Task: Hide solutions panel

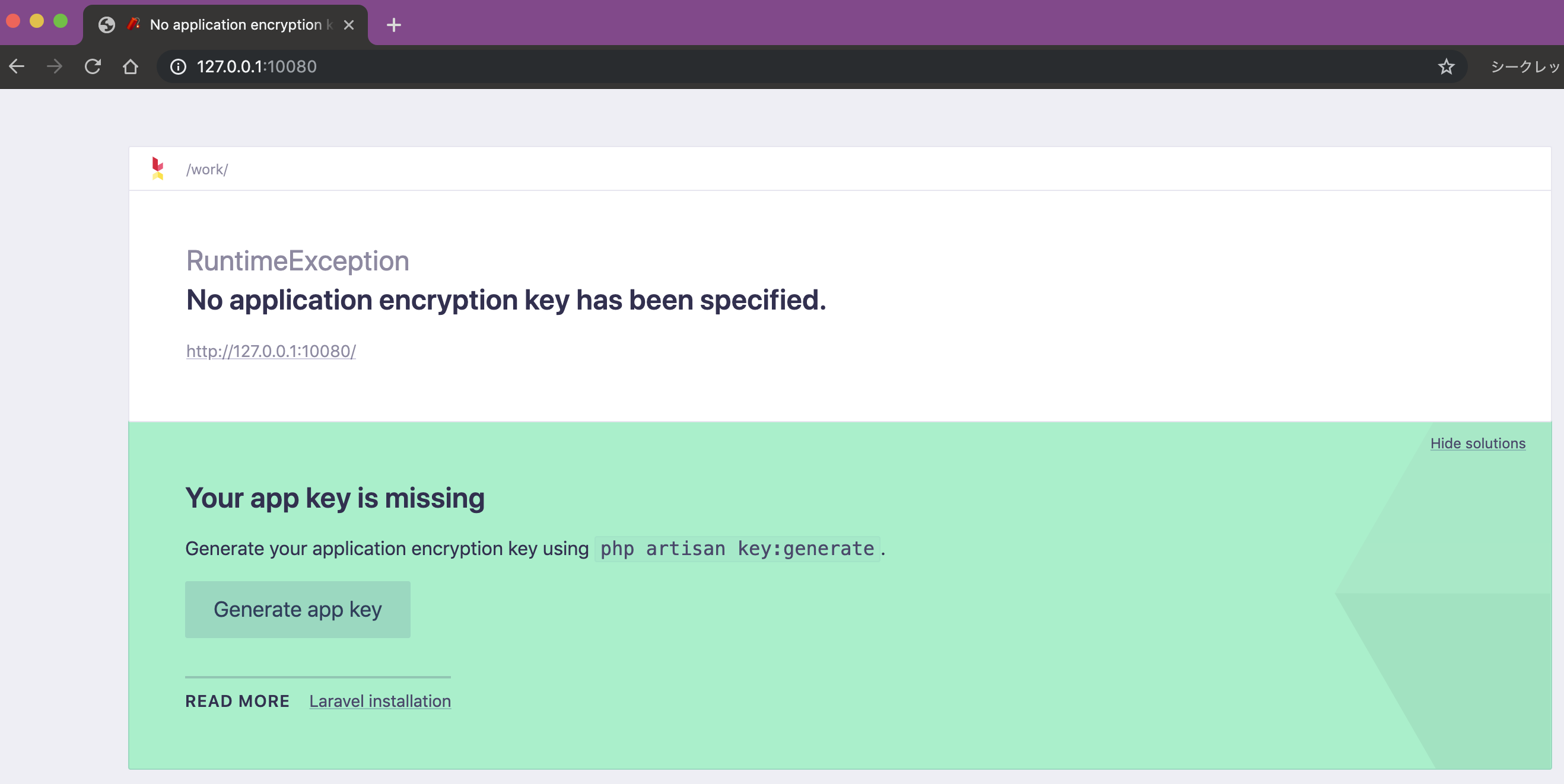Action: tap(1477, 444)
